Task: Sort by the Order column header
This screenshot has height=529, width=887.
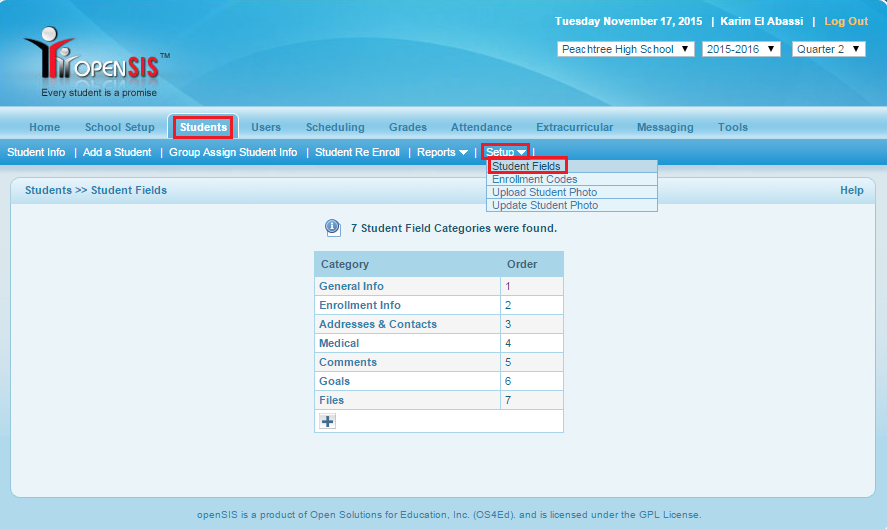Action: point(522,264)
